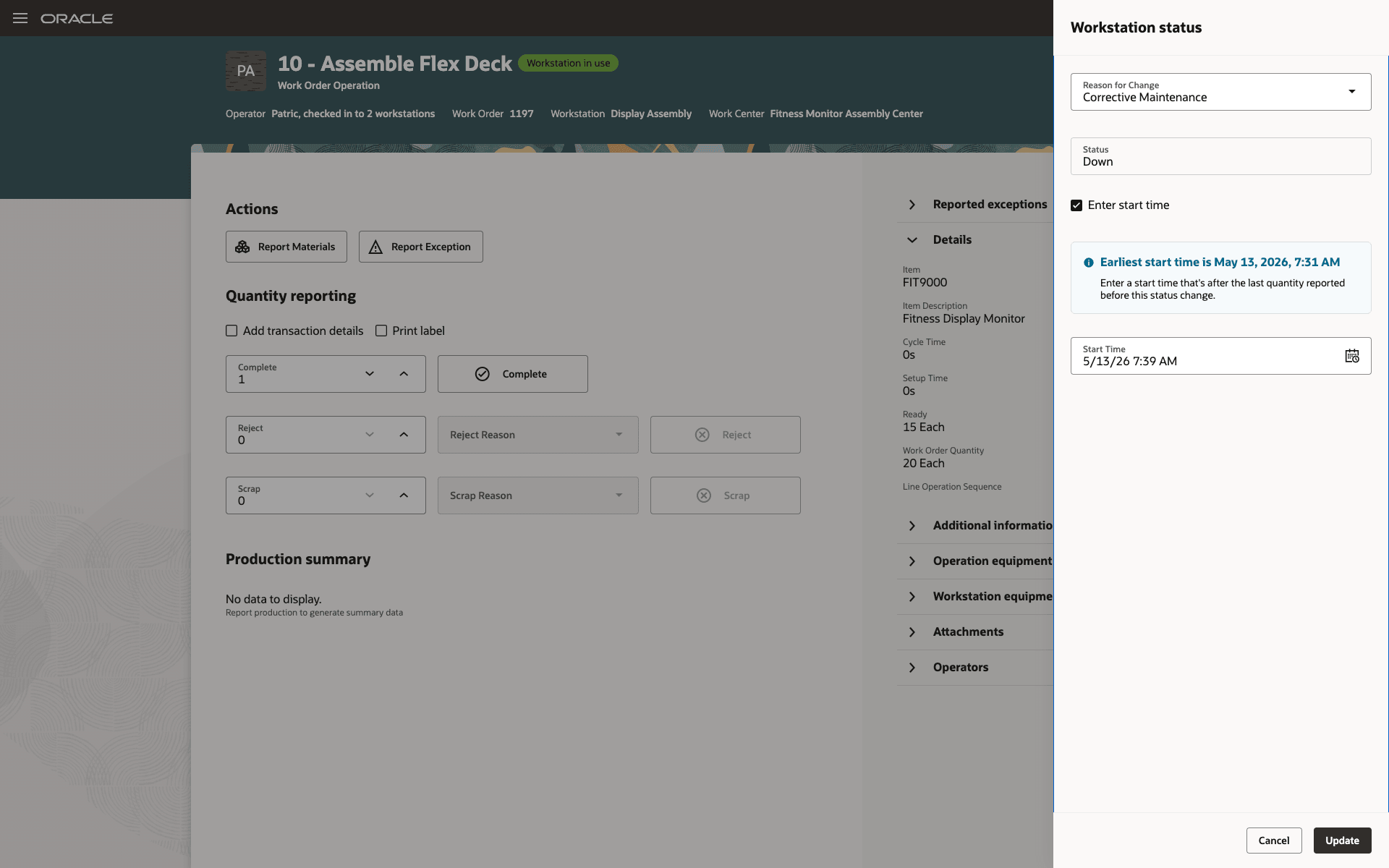Screen dimensions: 1389x868
Task: Click item value FIT9000
Action: (x=925, y=283)
